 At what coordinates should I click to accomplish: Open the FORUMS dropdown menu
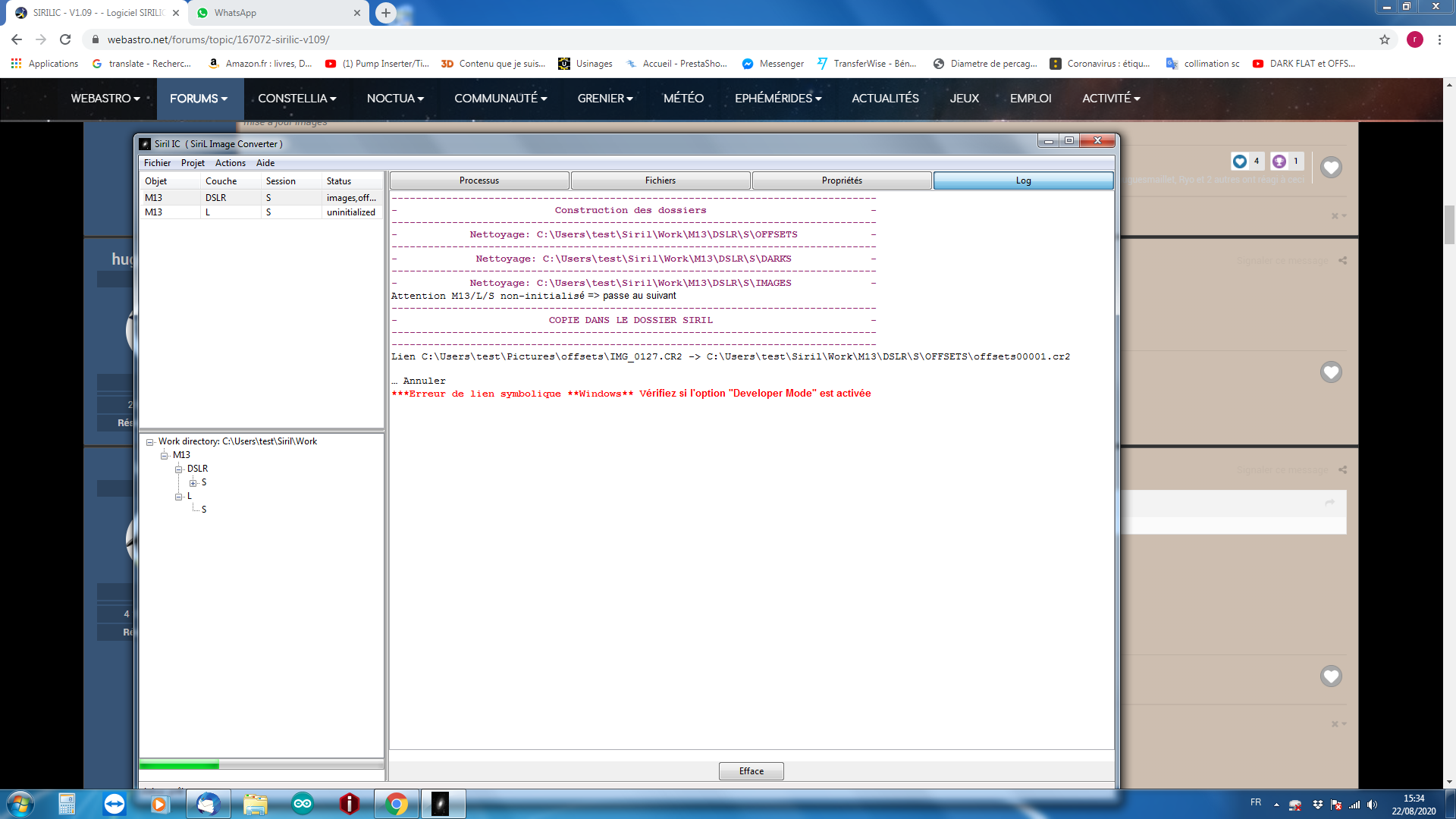tap(199, 99)
